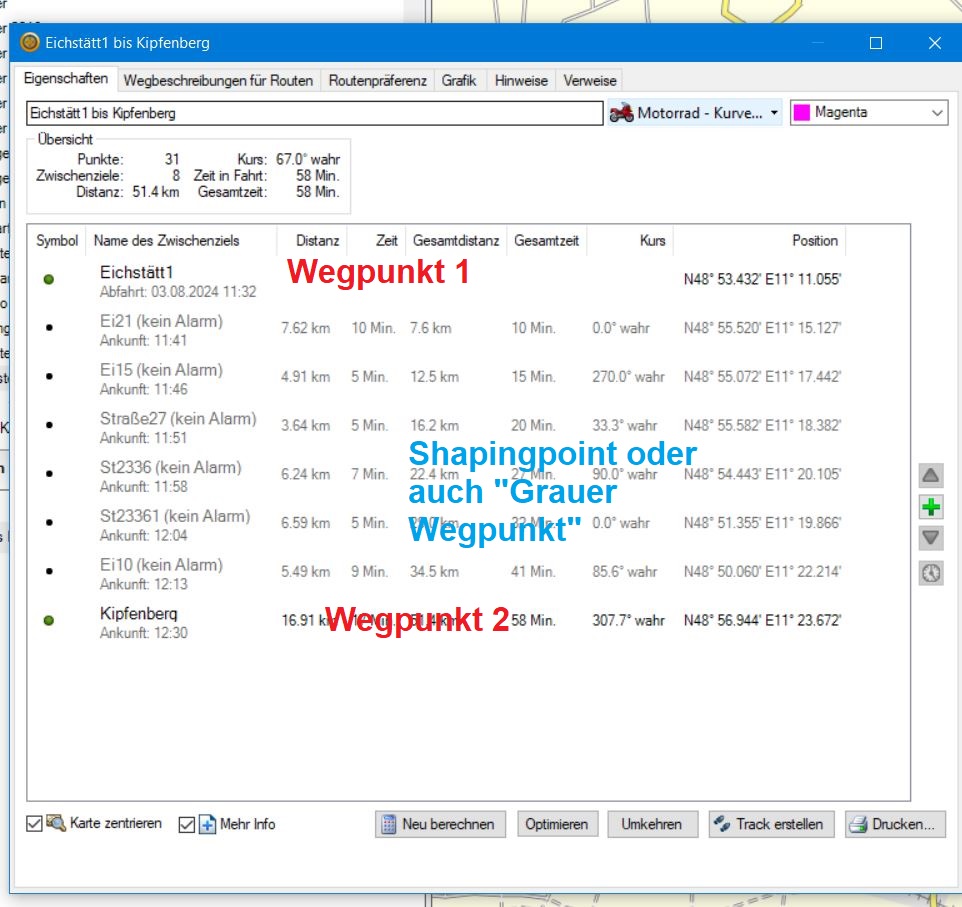
Task: Click the Track erstellen button
Action: [x=771, y=824]
